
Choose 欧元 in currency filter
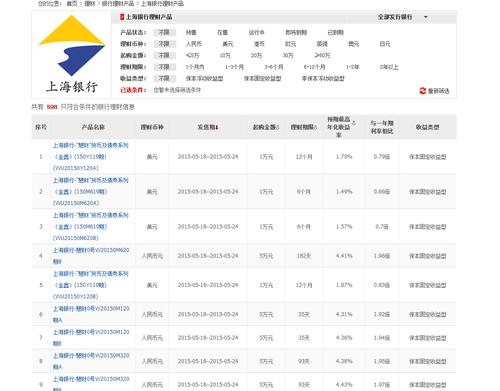pyautogui.click(x=290, y=44)
